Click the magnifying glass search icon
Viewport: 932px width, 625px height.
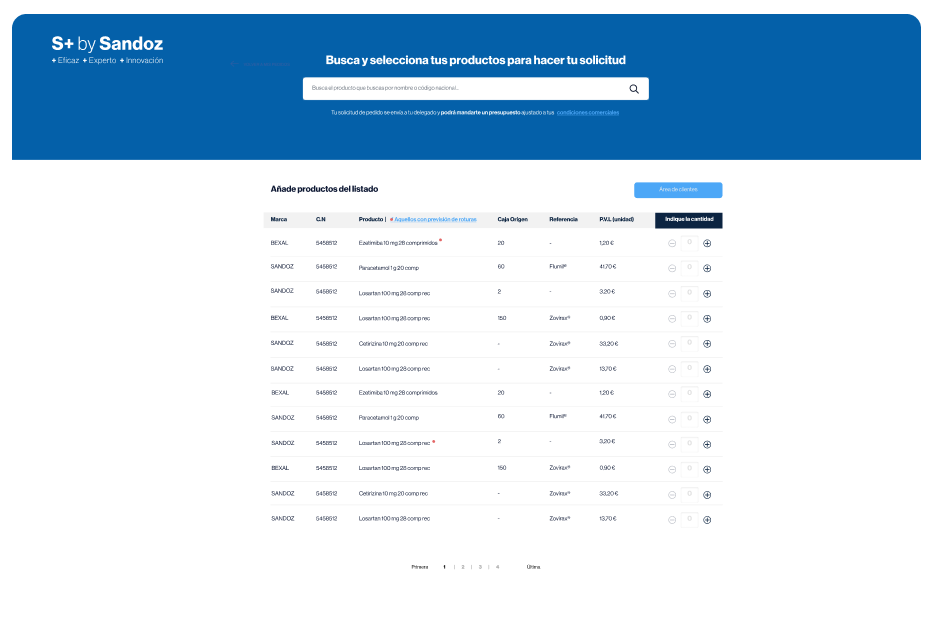(634, 89)
